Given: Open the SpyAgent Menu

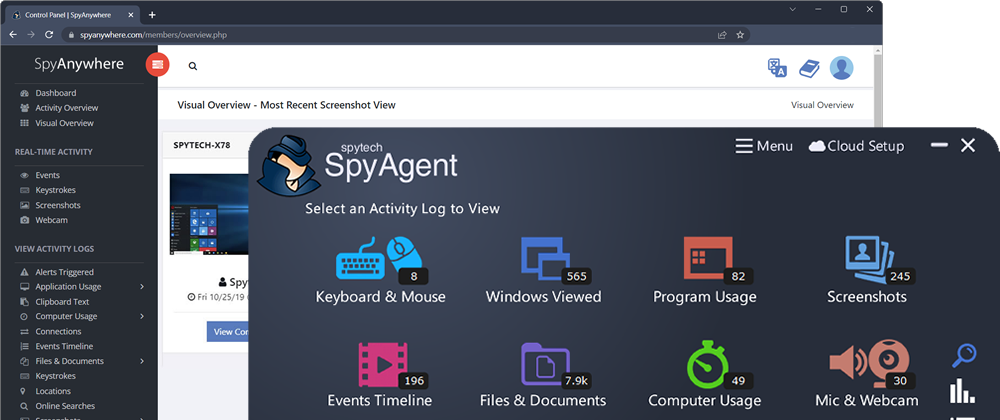Looking at the screenshot, I should 764,146.
